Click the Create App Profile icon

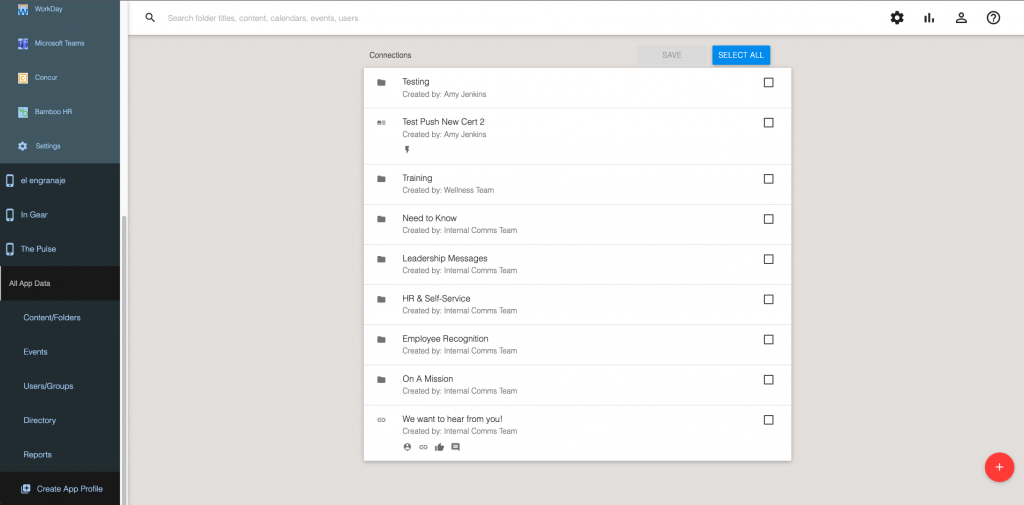pos(25,489)
